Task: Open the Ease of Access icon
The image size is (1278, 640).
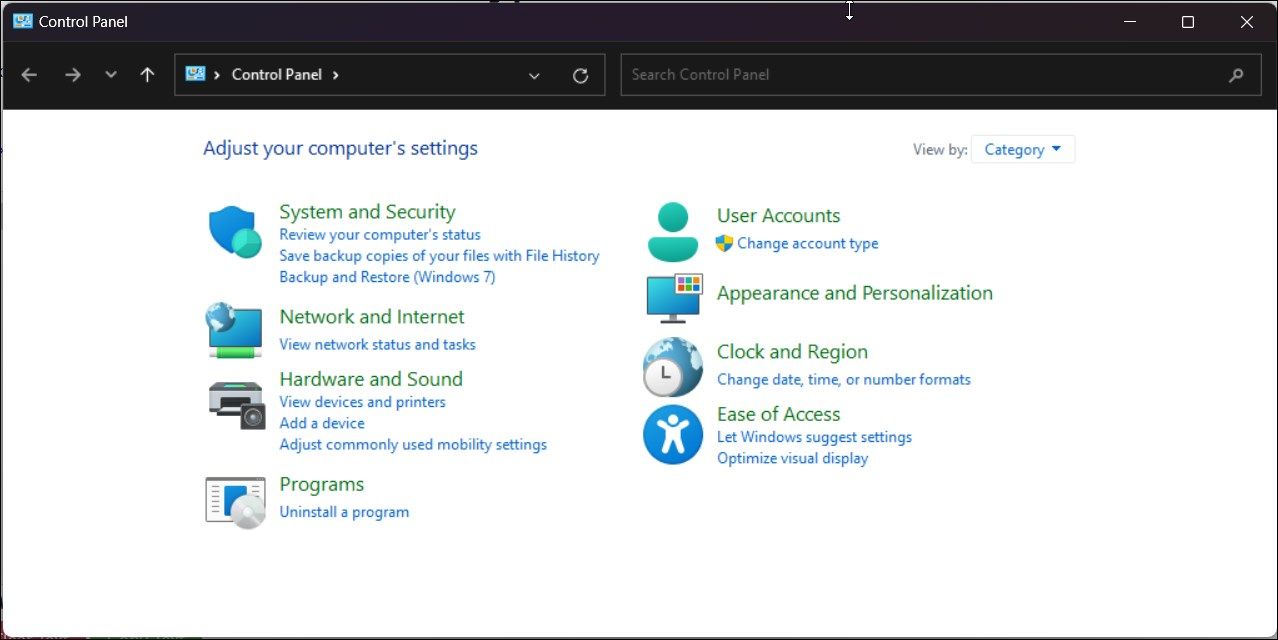Action: 672,434
